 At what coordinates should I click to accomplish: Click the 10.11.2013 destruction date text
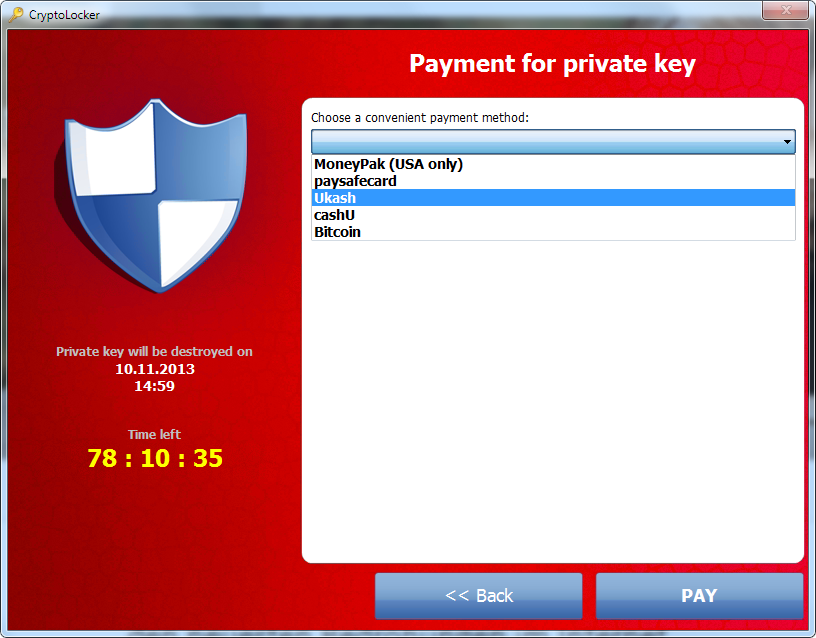coord(155,369)
